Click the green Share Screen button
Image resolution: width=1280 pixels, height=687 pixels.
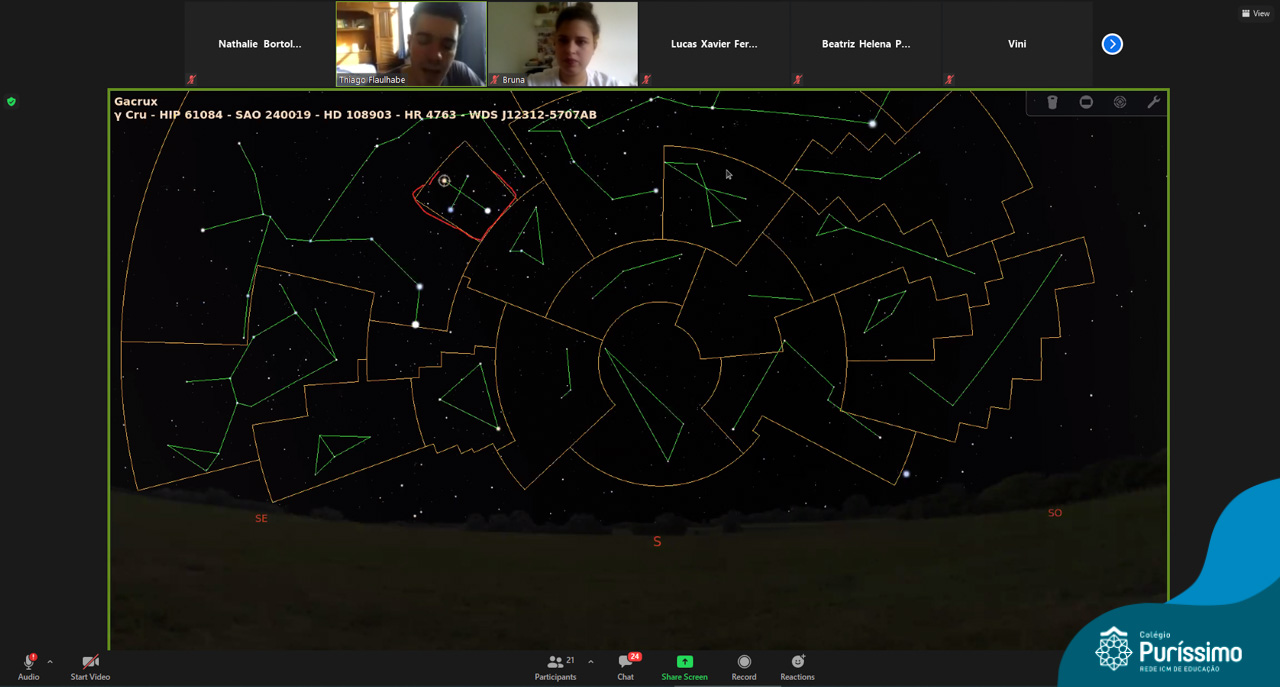tap(684, 666)
